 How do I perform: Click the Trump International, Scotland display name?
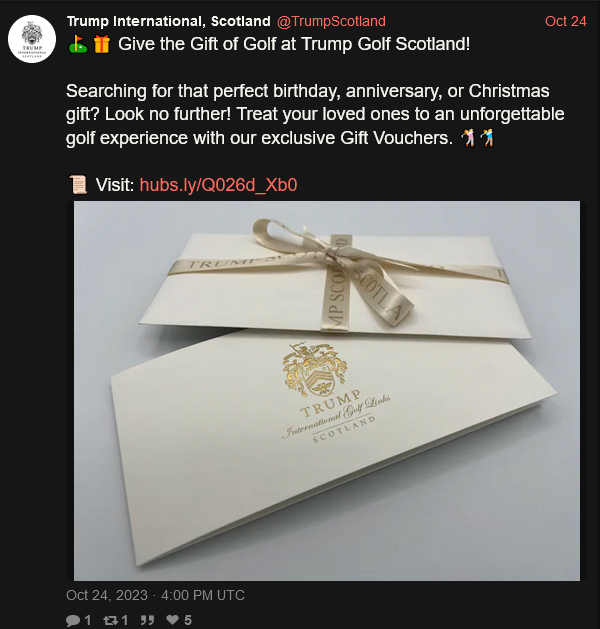pyautogui.click(x=168, y=21)
